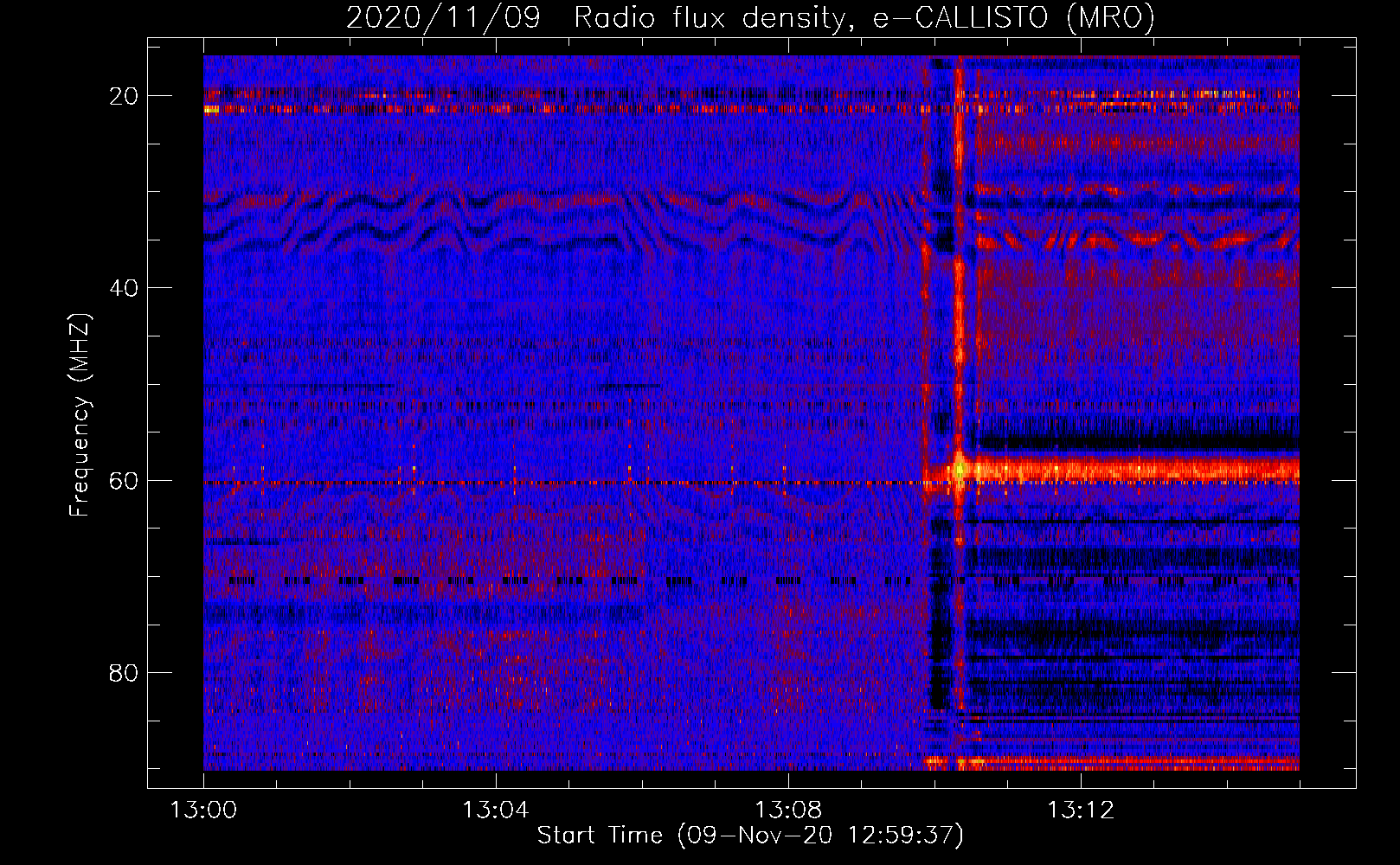Screen dimensions: 1400x865
Task: Click the 80 frequency tick label
Action: 124,673
